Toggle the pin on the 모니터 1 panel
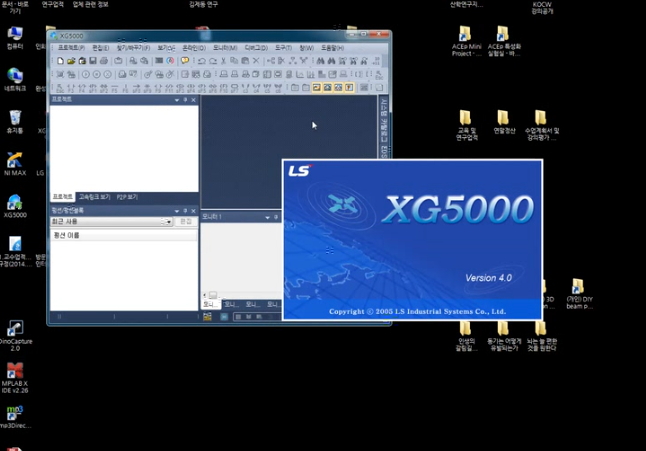This screenshot has width=646, height=451. point(276,216)
